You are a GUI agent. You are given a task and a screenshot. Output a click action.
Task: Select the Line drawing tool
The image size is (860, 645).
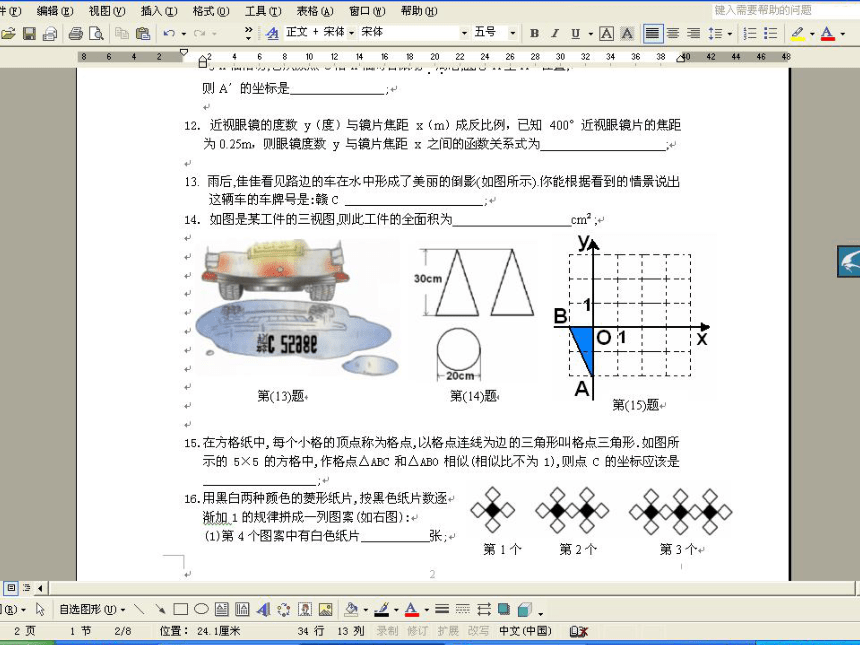pos(139,609)
